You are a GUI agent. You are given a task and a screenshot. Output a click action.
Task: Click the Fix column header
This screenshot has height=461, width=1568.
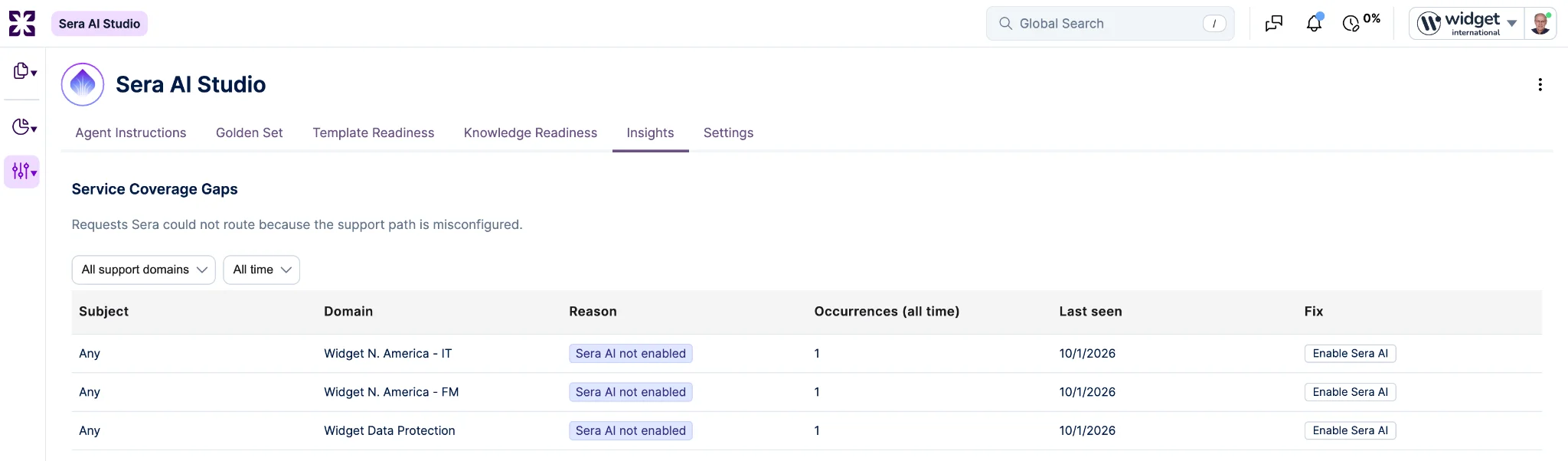click(x=1314, y=312)
